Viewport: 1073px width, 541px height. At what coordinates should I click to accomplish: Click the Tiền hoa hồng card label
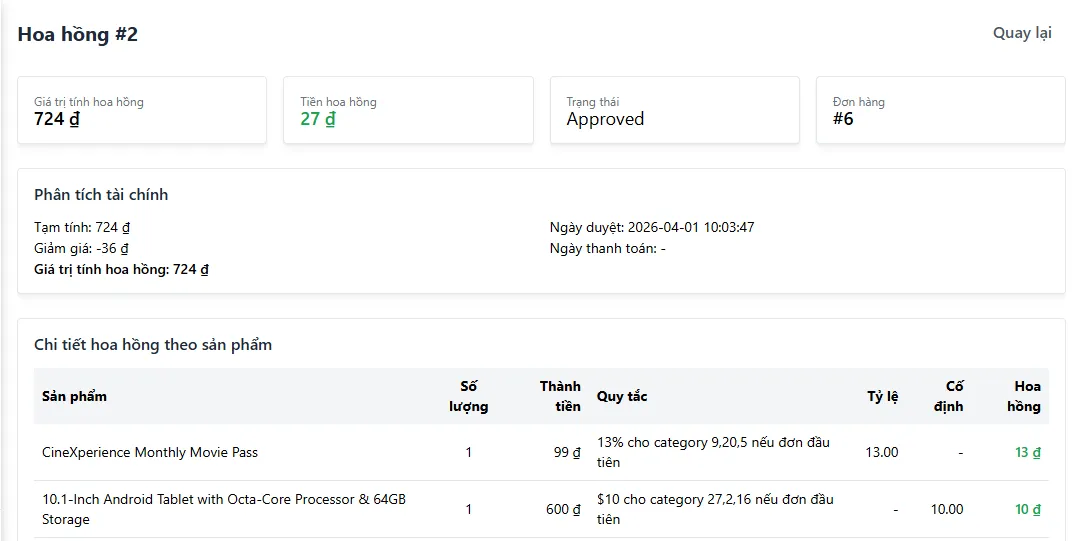pos(338,102)
